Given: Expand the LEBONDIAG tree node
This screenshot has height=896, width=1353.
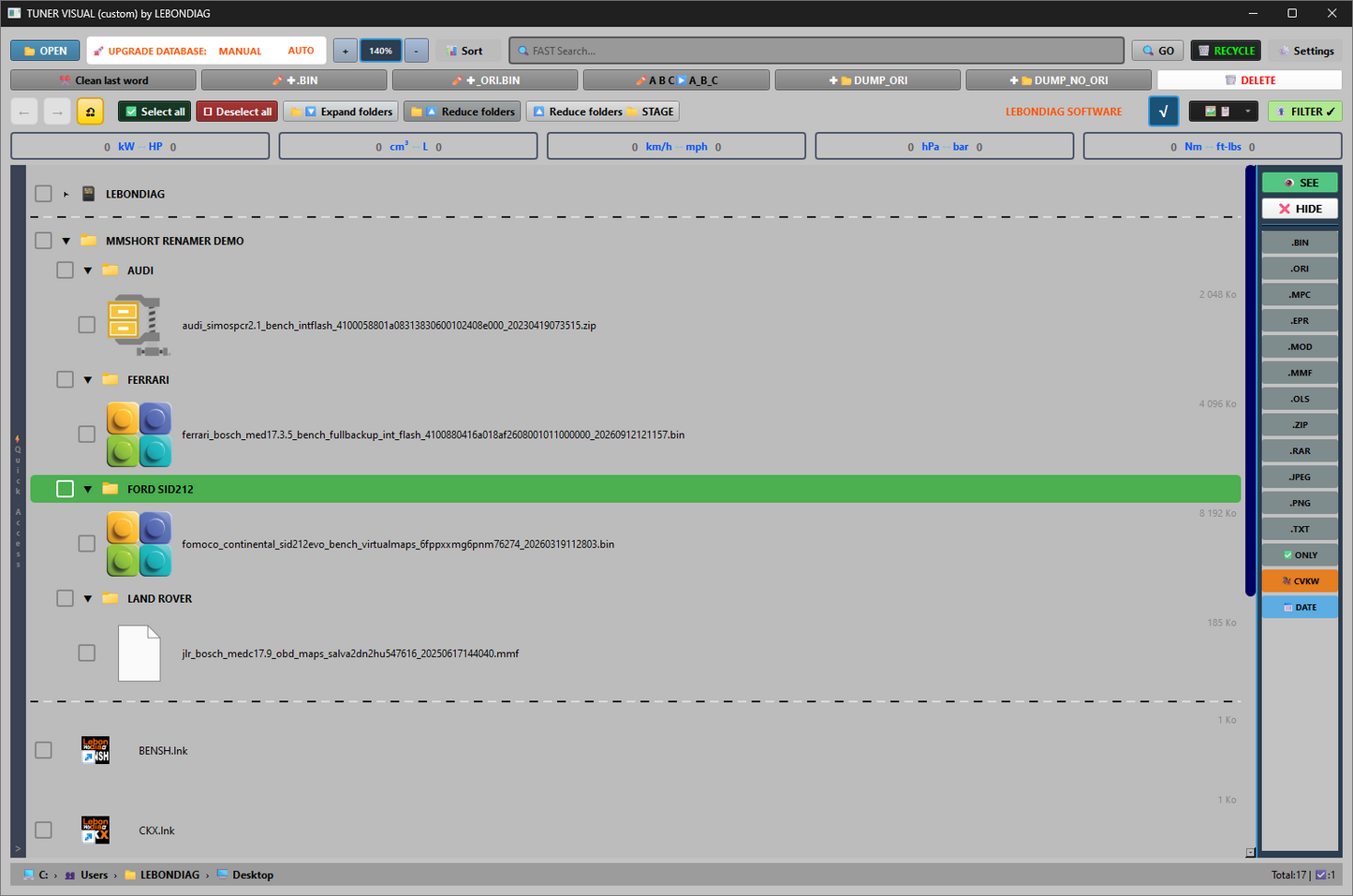Looking at the screenshot, I should point(66,194).
